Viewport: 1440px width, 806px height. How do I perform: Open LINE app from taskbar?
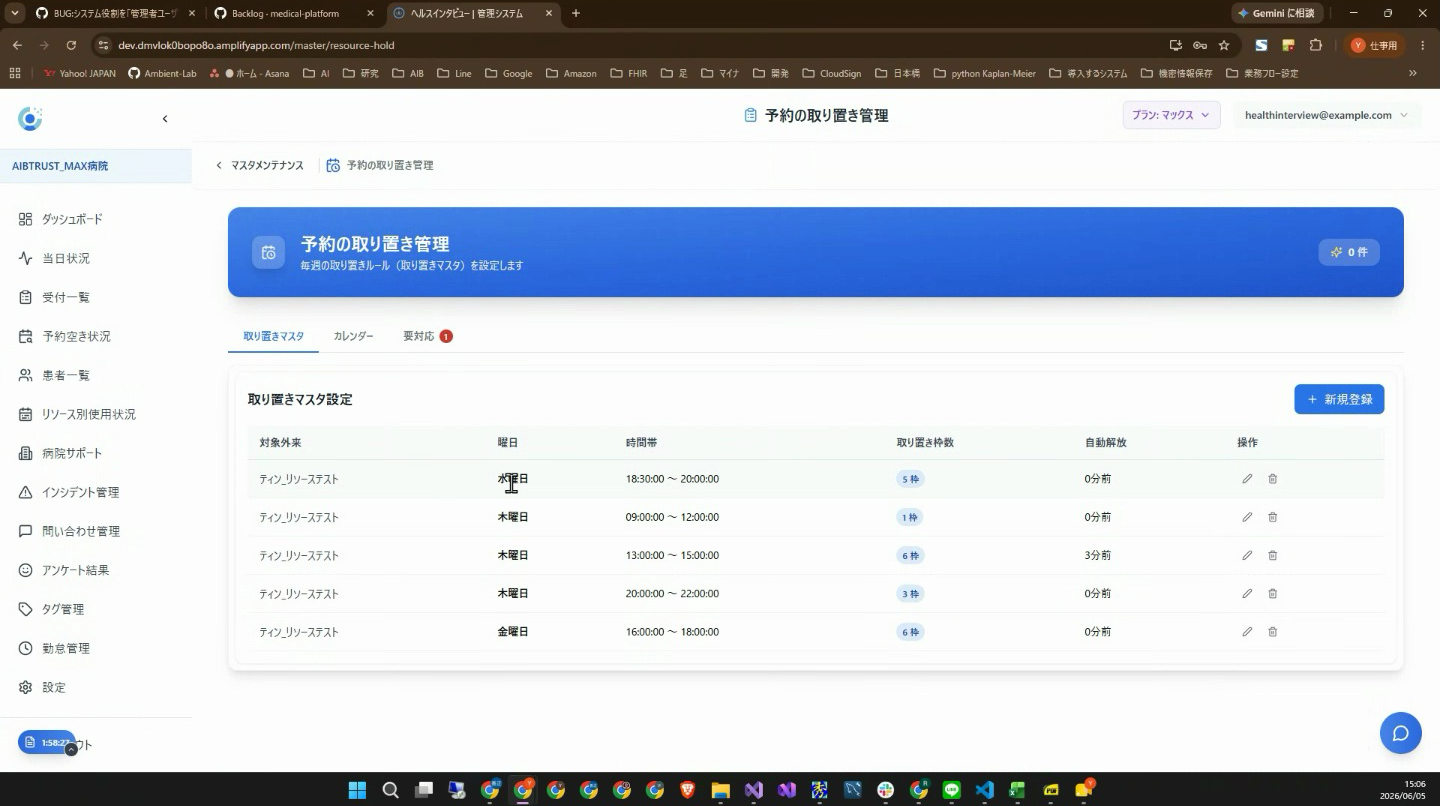coord(951,790)
